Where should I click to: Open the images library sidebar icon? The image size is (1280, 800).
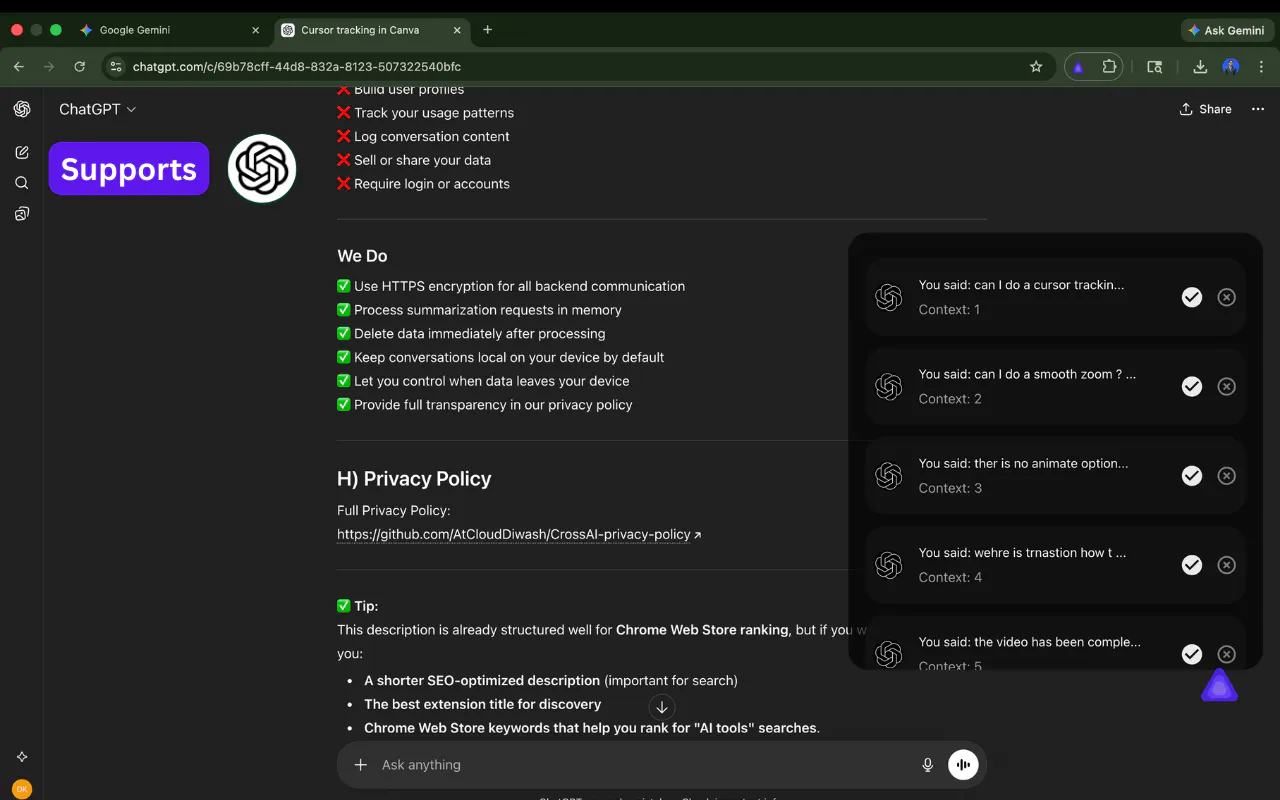22,214
